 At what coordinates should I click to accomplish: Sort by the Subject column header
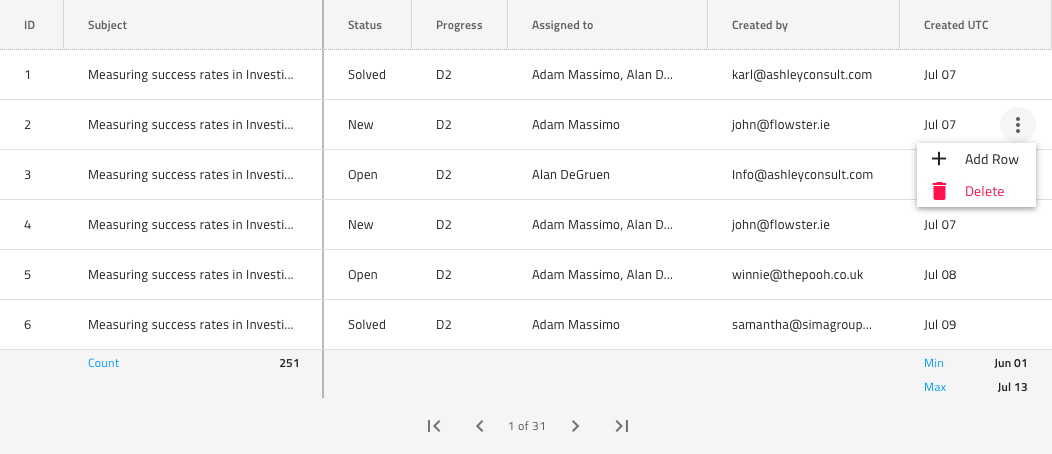pos(108,25)
